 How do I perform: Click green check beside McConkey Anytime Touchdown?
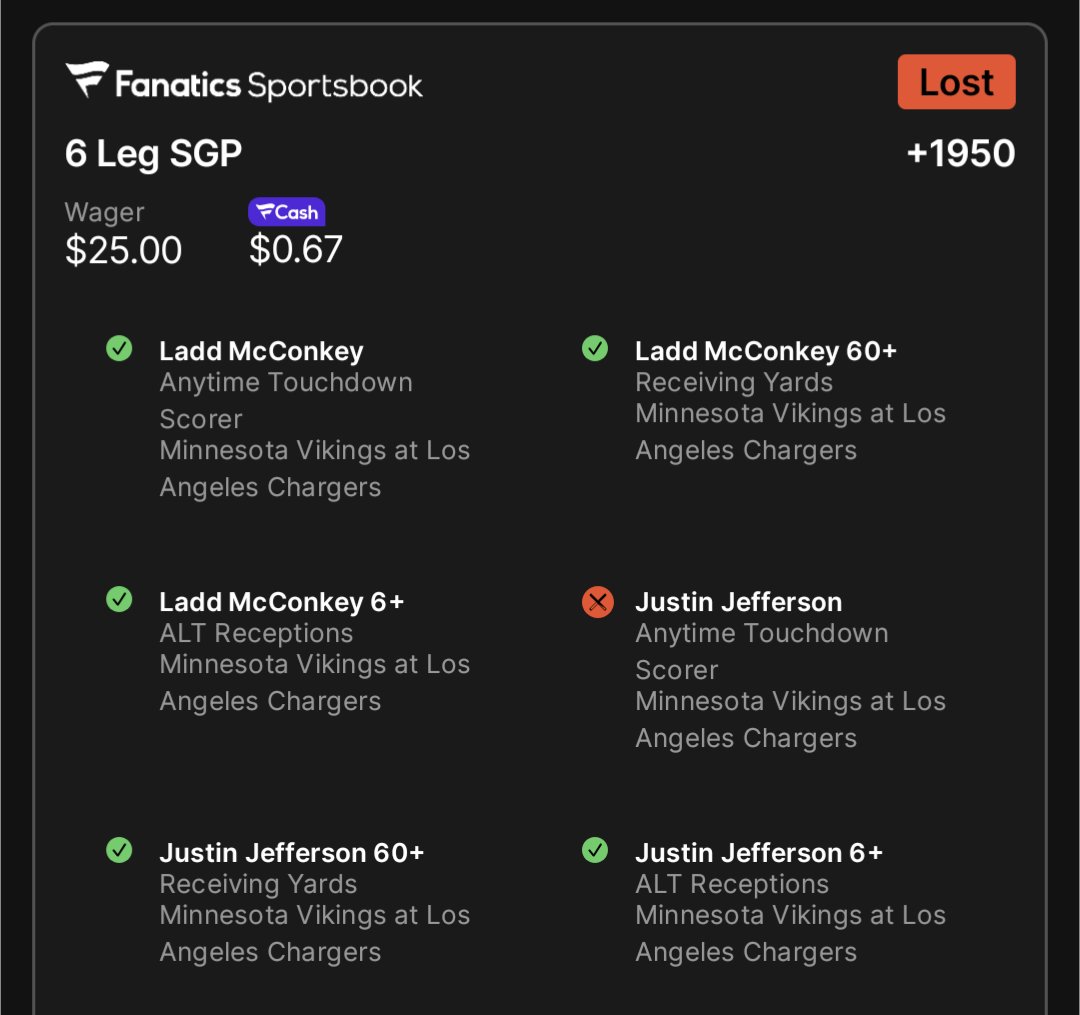pos(119,348)
